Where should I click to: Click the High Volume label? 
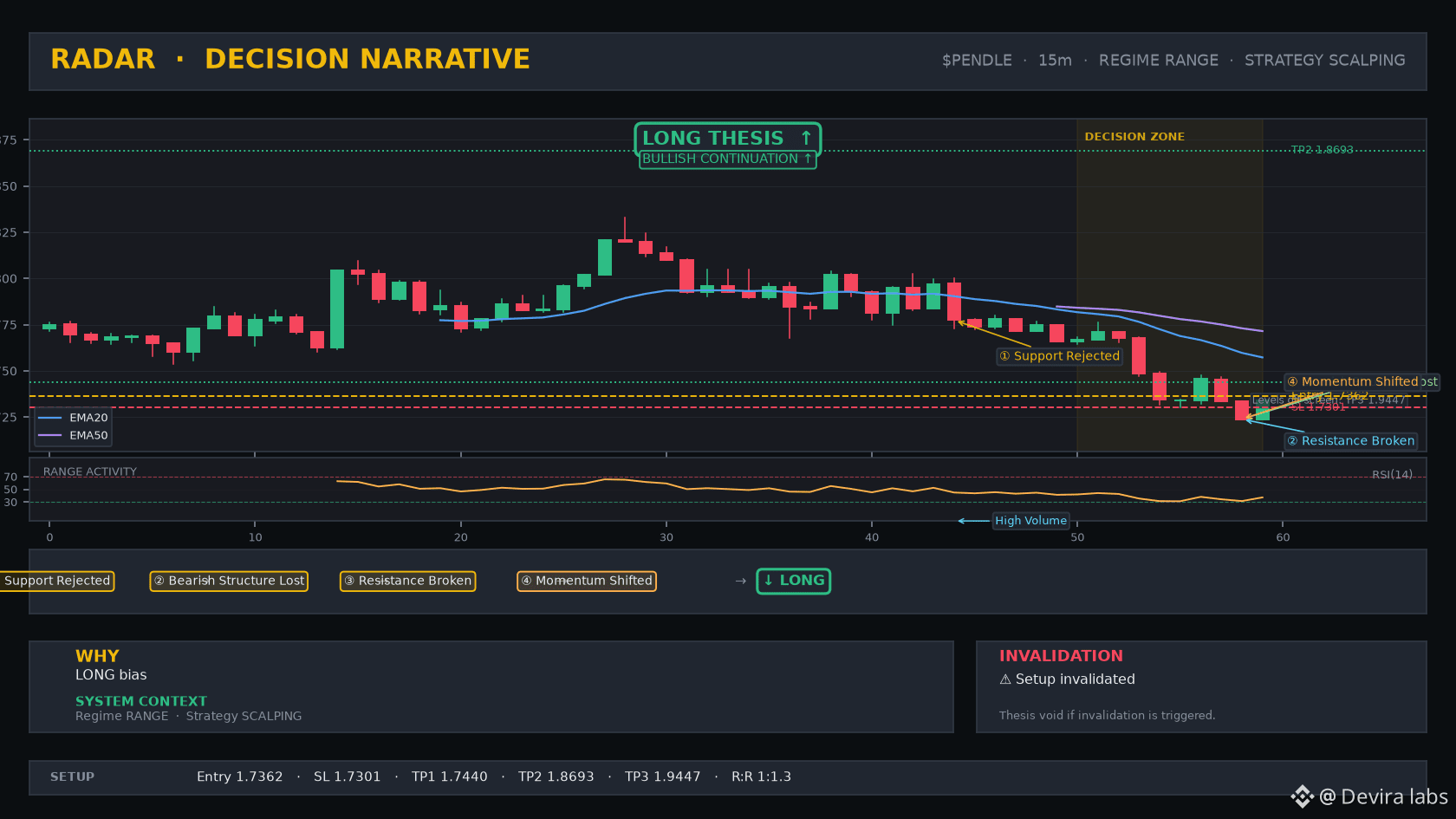point(1030,521)
